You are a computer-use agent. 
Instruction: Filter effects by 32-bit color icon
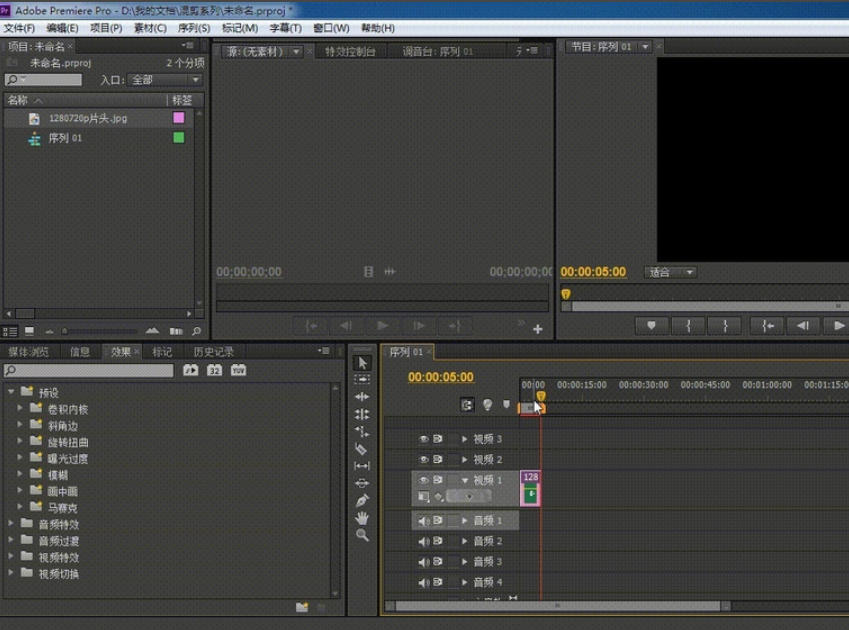point(214,370)
